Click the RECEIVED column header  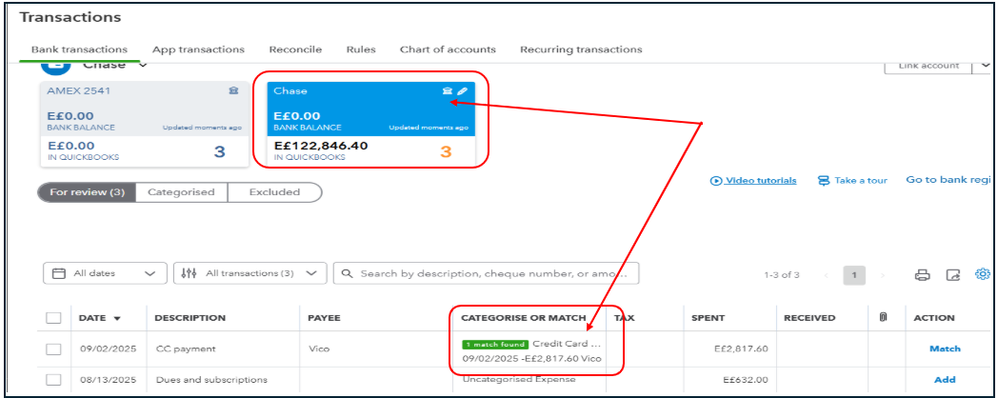click(x=810, y=318)
